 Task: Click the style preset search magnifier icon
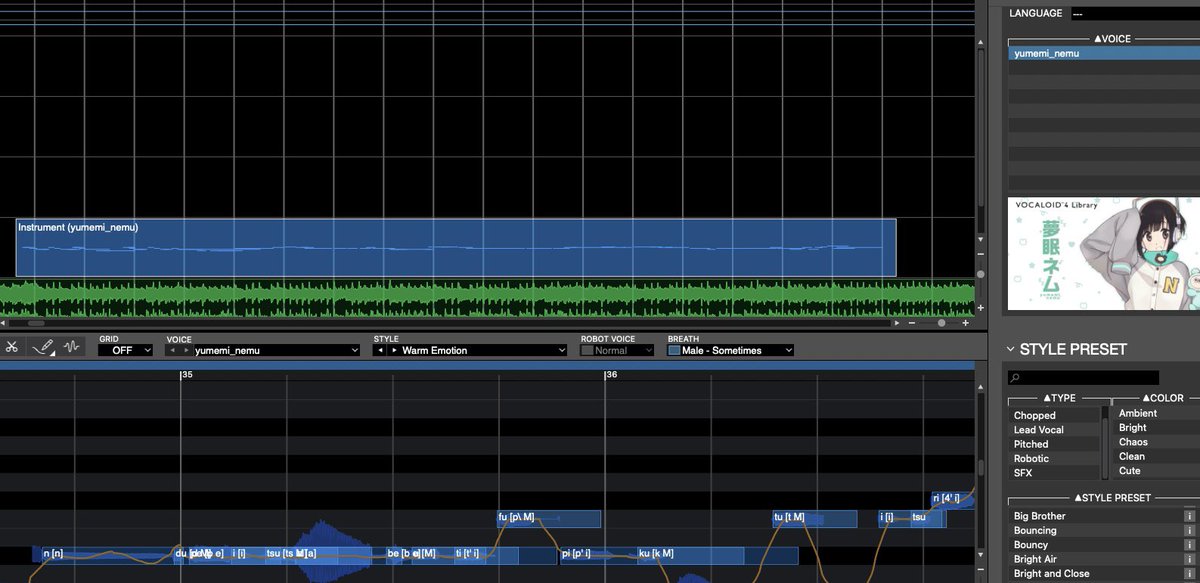tap(1015, 378)
